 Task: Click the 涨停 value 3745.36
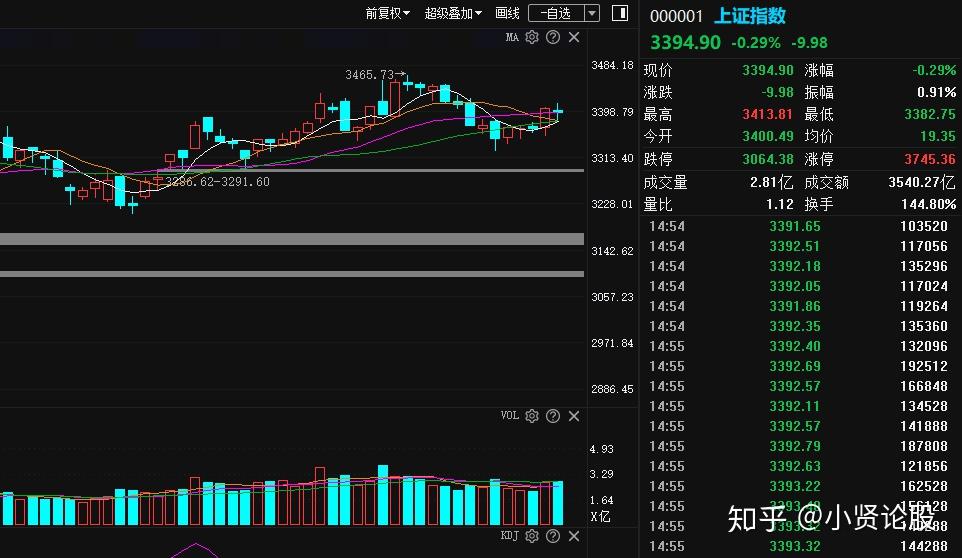pos(930,159)
